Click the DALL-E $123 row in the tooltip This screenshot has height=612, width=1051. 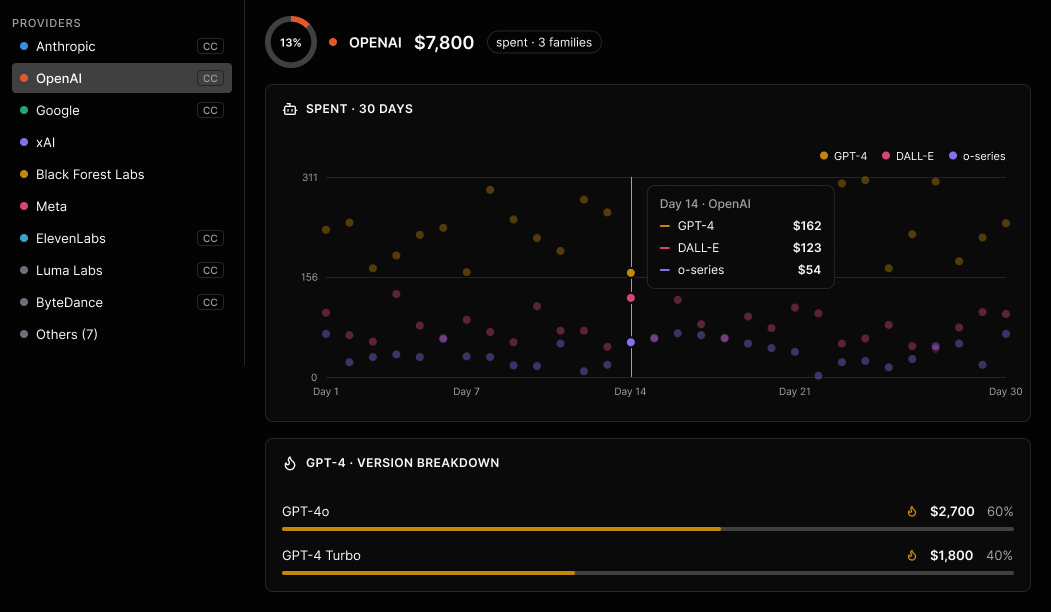[741, 248]
